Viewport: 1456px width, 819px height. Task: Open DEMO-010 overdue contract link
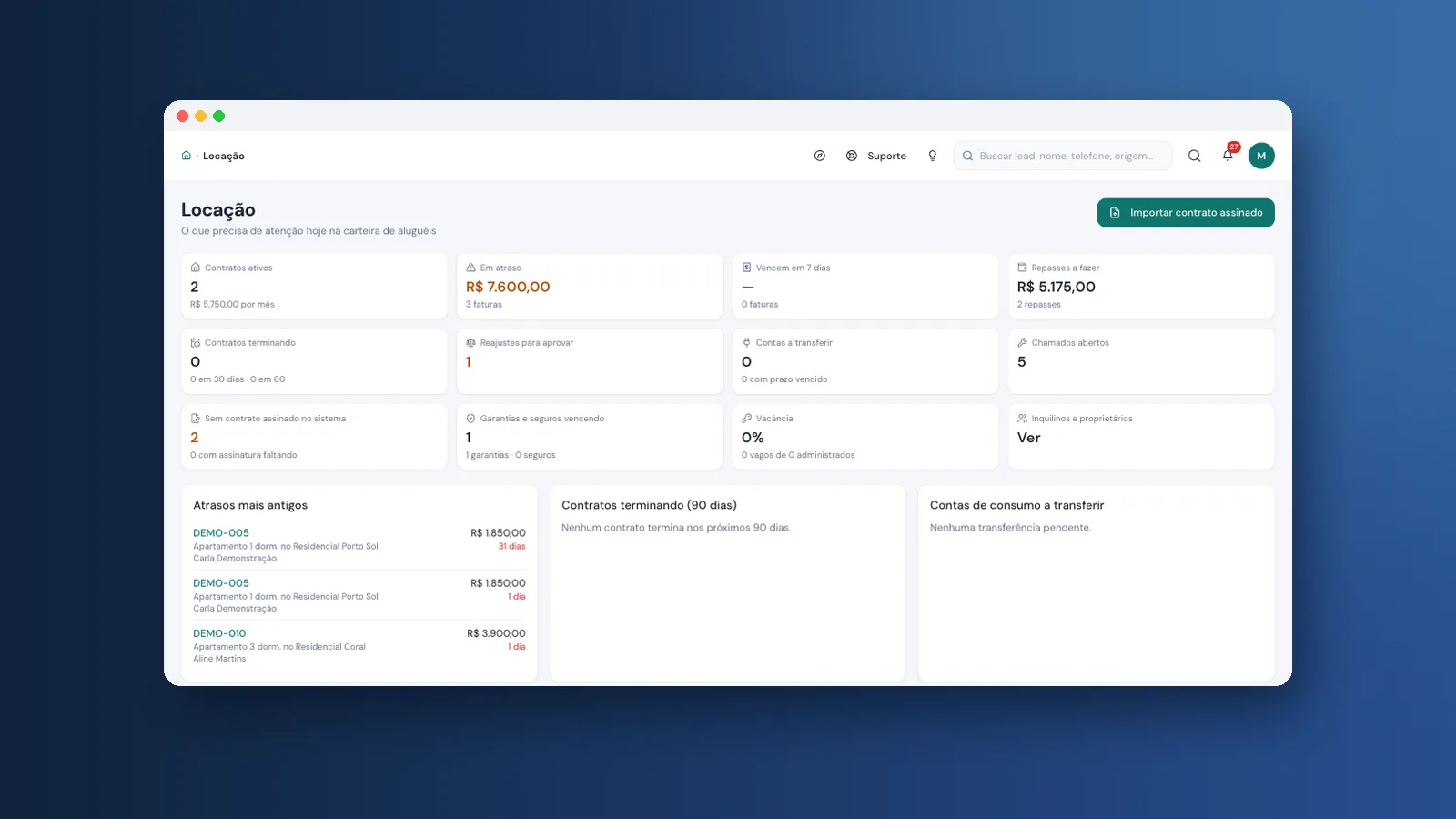(x=219, y=633)
